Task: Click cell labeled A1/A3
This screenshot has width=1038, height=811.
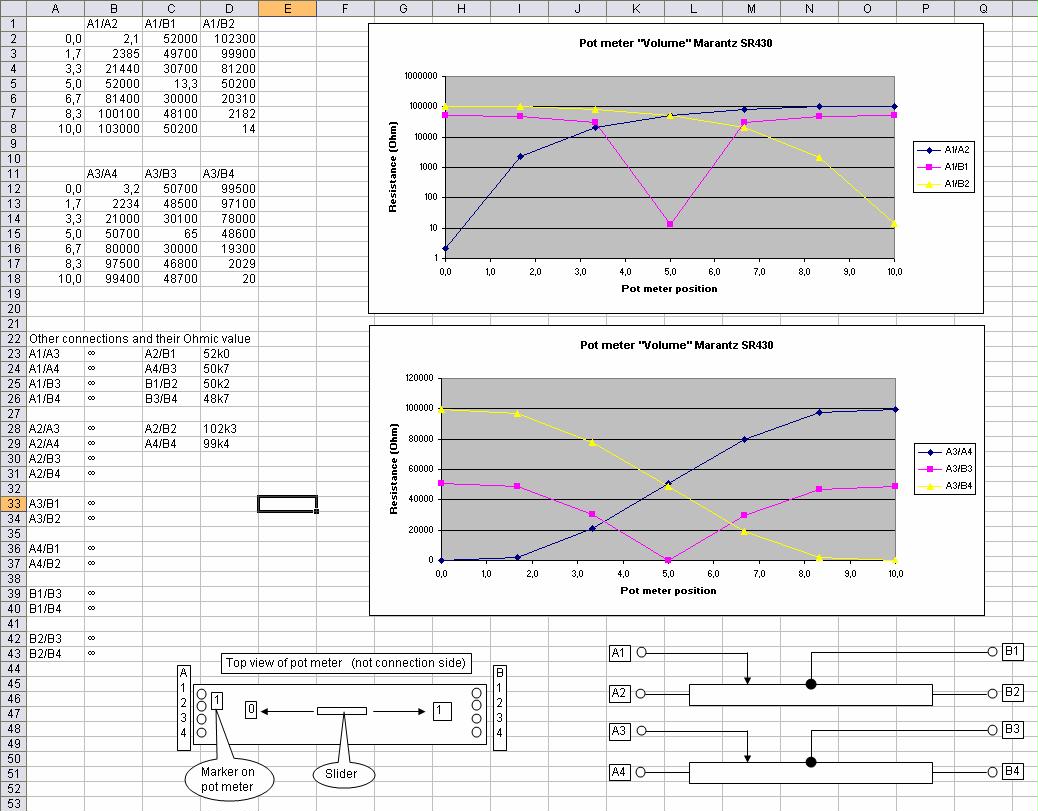Action: pyautogui.click(x=56, y=354)
